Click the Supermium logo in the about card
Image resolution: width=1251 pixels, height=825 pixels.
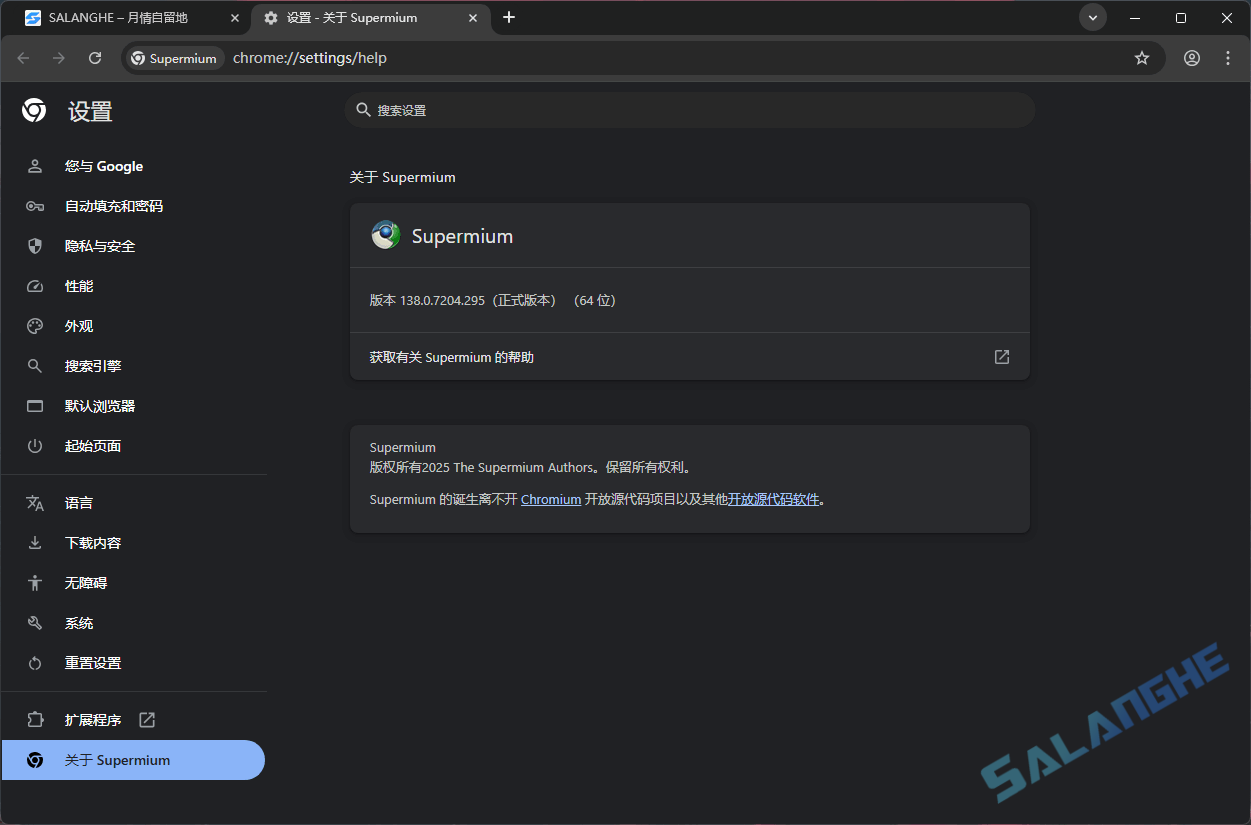click(x=385, y=235)
